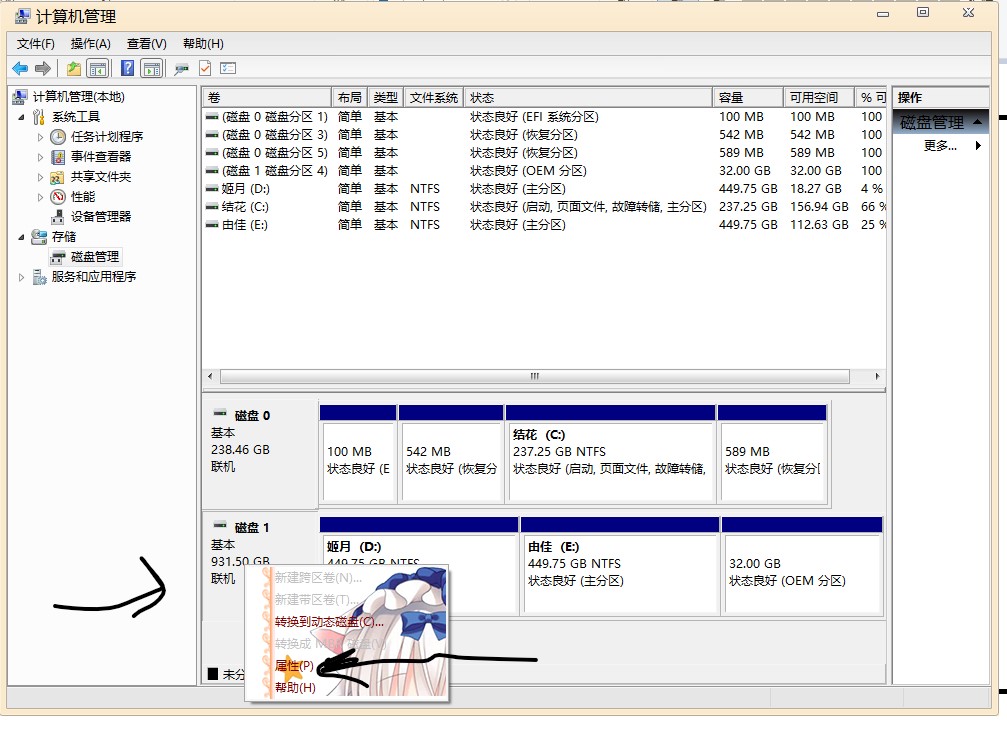Click Show/Hide Action Pane toolbar icon
The height and width of the screenshot is (739, 1007).
pyautogui.click(x=152, y=68)
